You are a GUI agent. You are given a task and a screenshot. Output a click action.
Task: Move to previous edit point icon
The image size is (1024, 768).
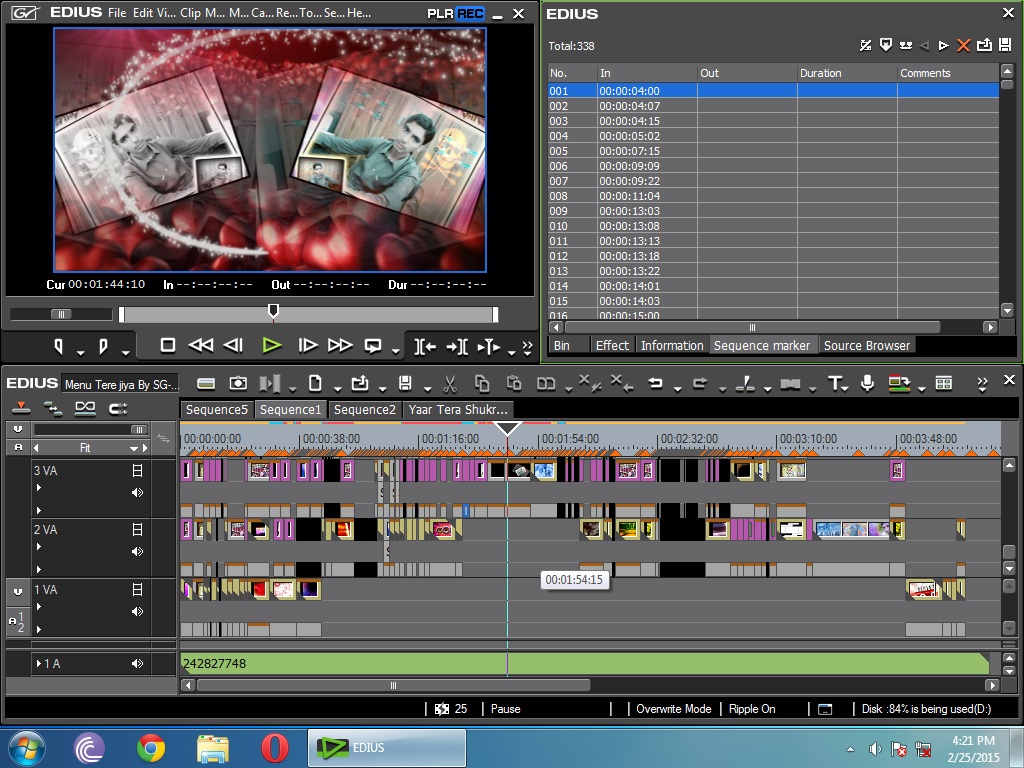(425, 347)
